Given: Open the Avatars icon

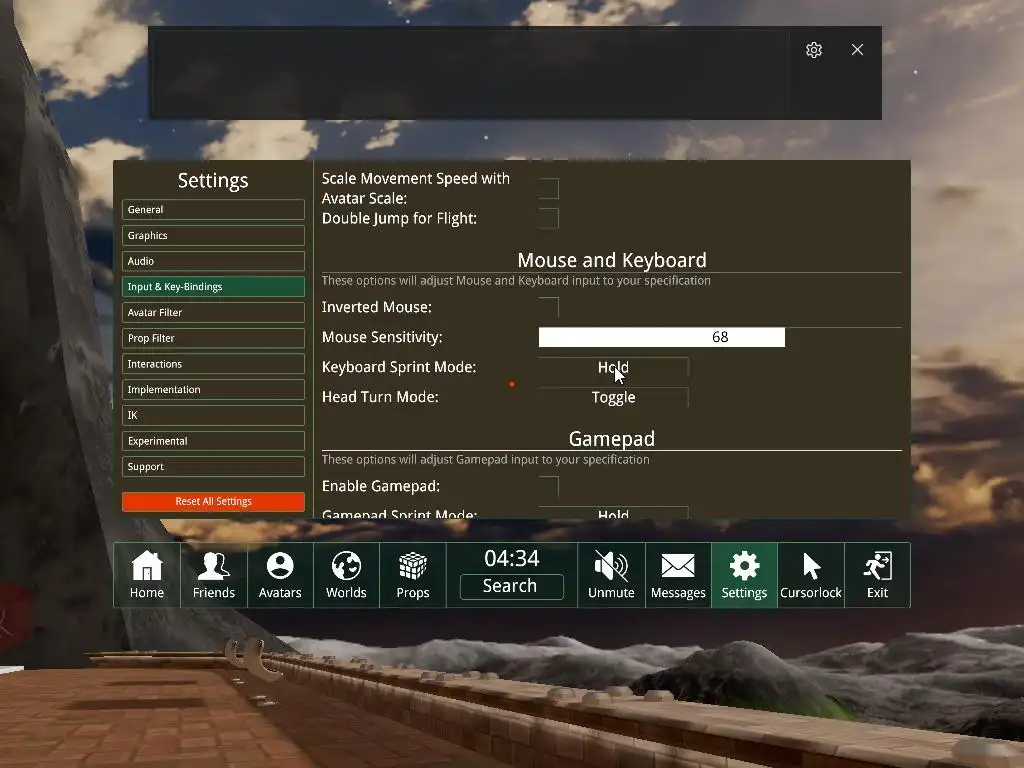Looking at the screenshot, I should click(280, 575).
